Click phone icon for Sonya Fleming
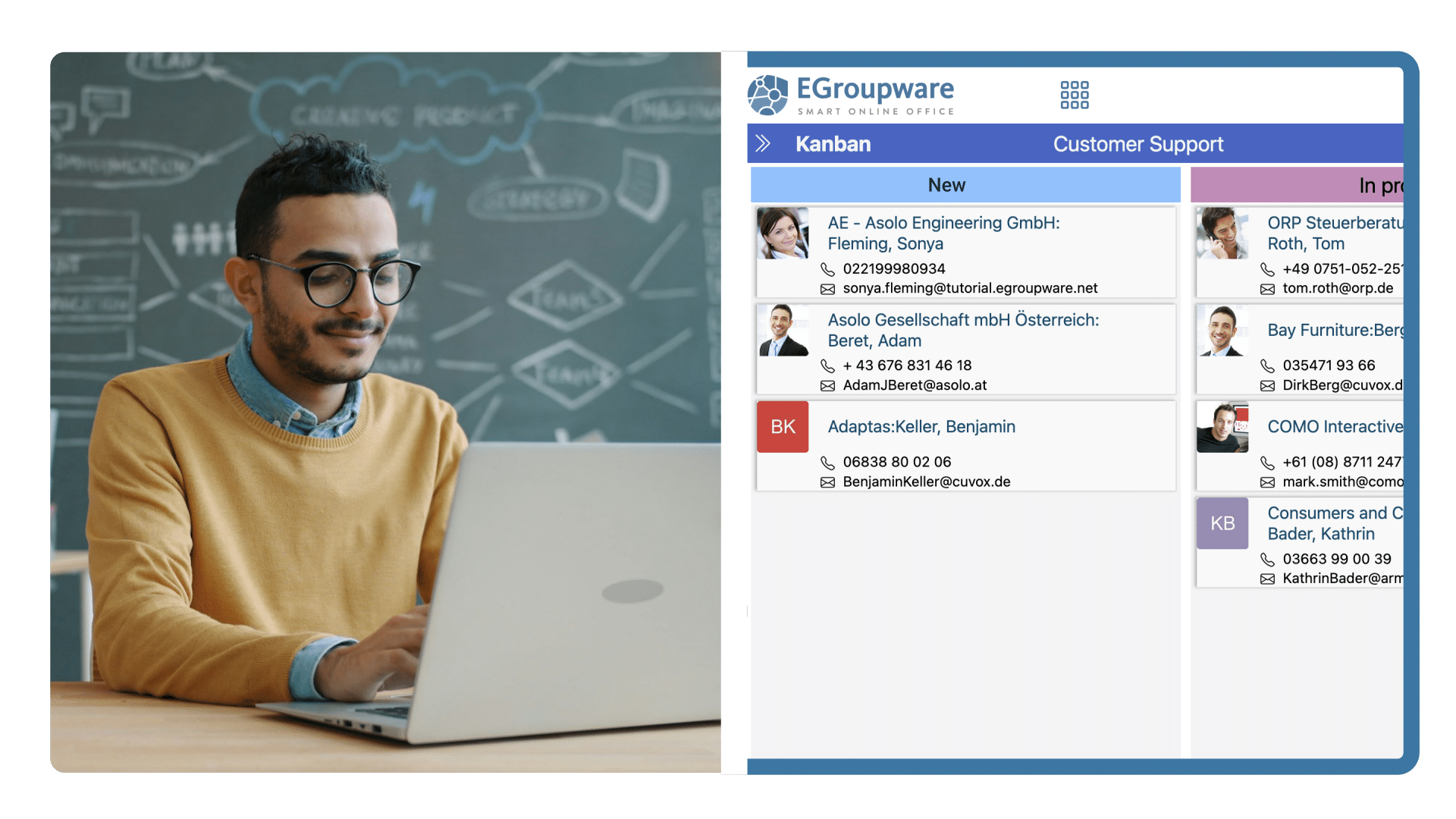 point(827,269)
